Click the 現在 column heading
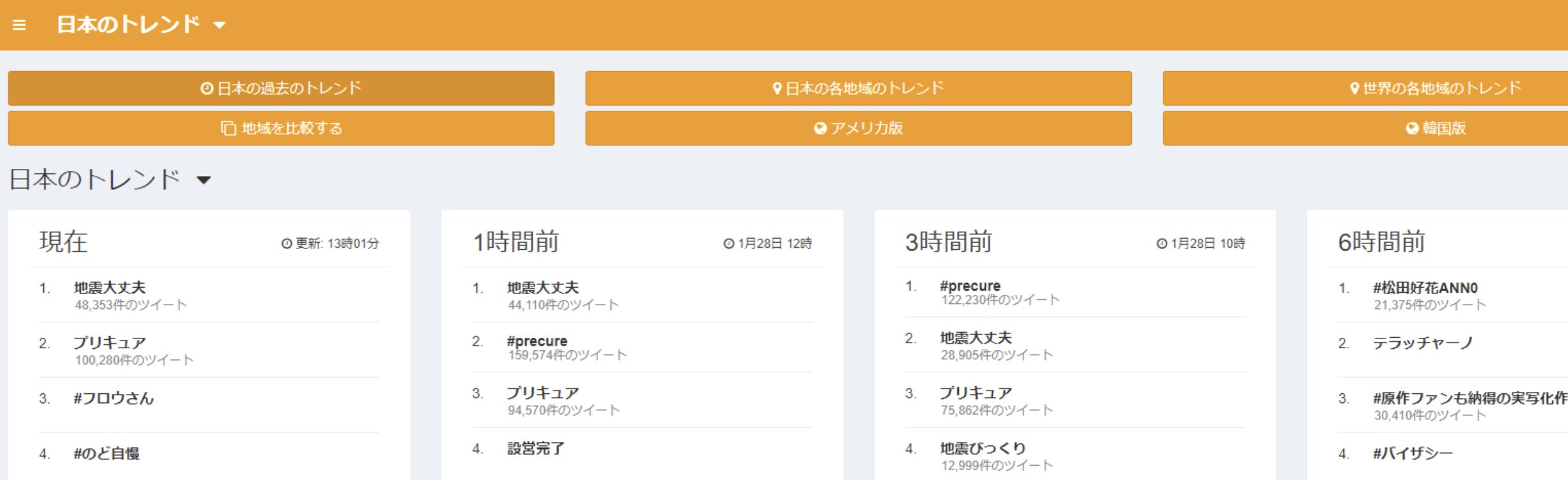Image resolution: width=1568 pixels, height=480 pixels. tap(63, 242)
